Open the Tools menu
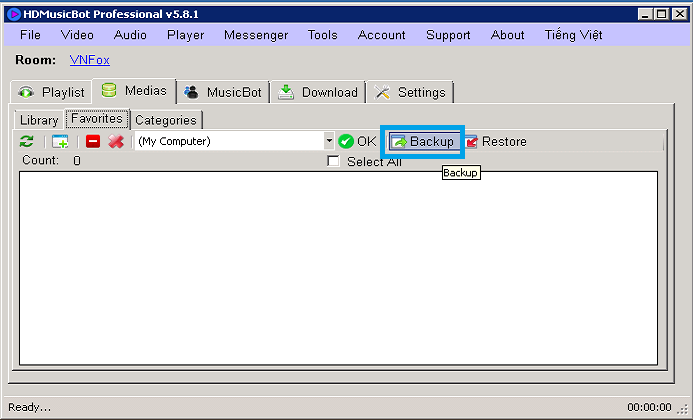Screen dimensions: 693x420 click(322, 35)
